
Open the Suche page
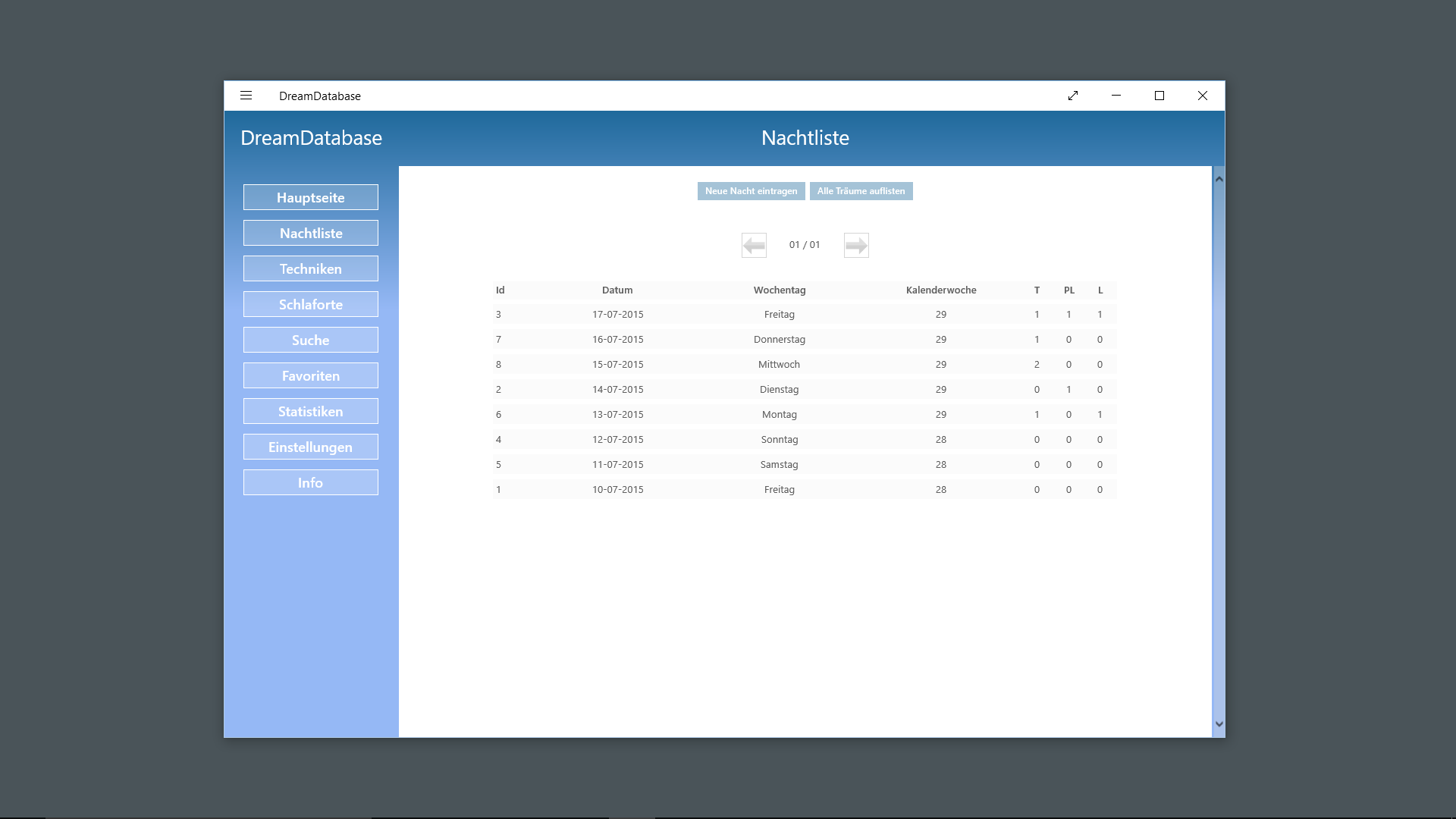click(x=310, y=340)
